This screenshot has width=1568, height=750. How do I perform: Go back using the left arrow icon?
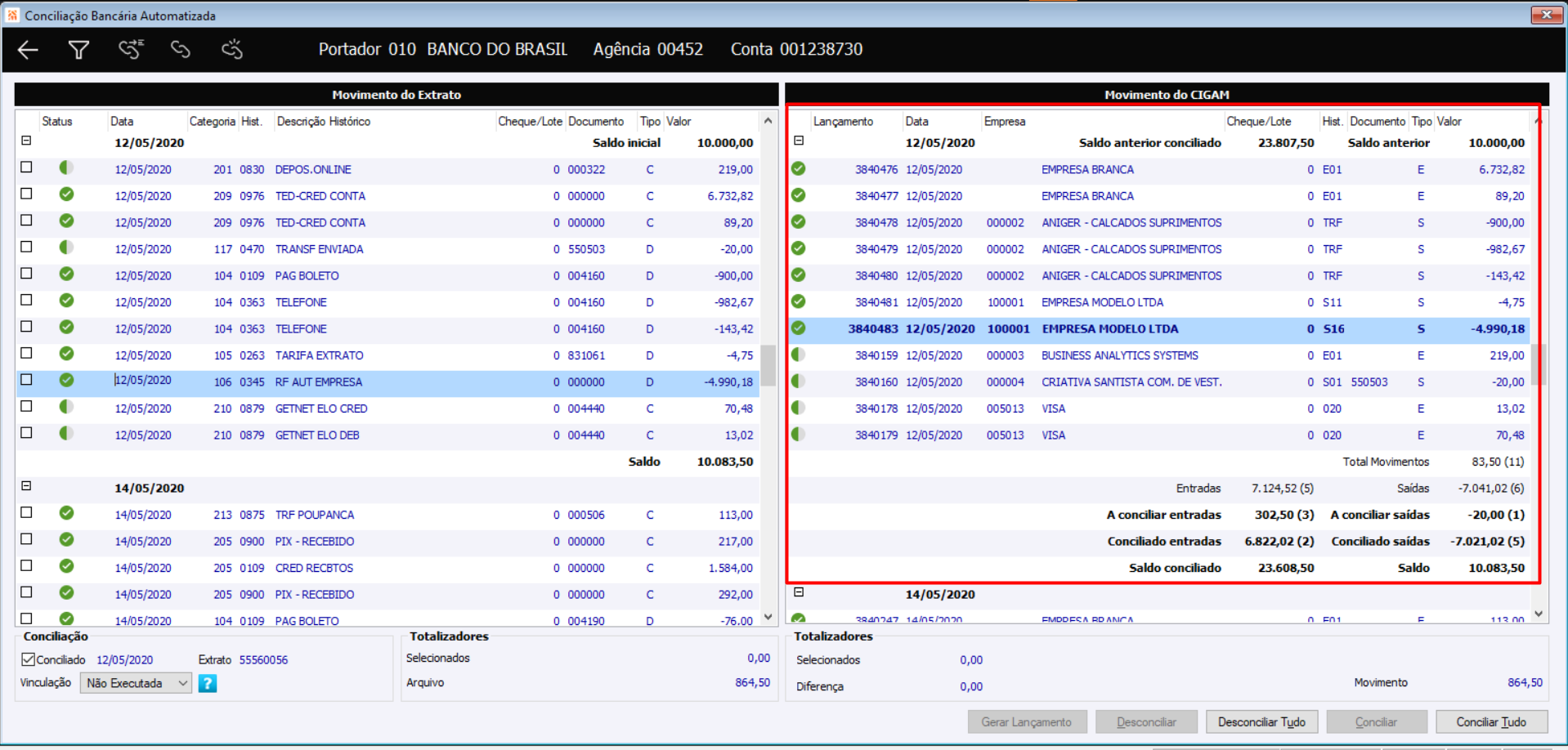pyautogui.click(x=28, y=50)
